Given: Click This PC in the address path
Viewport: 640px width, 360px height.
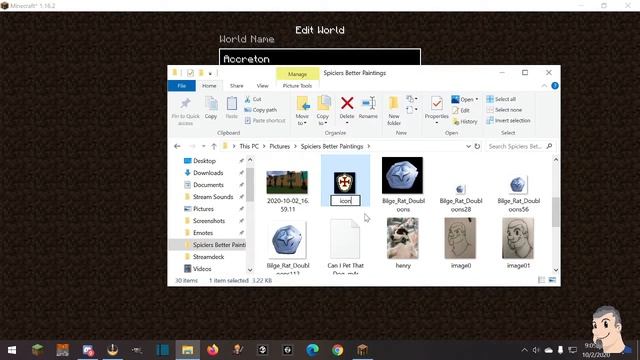Looking at the screenshot, I should [249, 146].
